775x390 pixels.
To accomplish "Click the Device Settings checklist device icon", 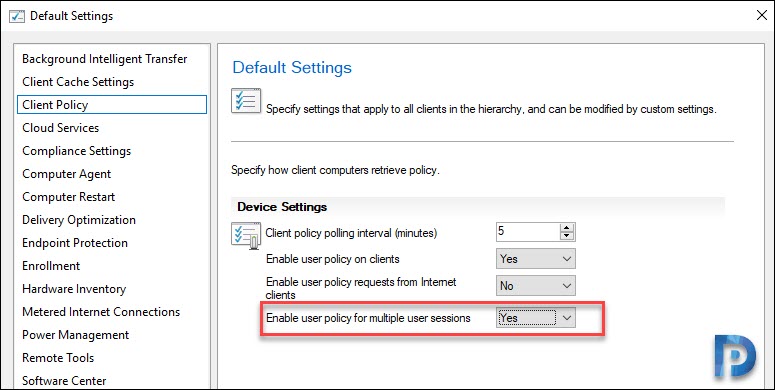I will click(246, 236).
